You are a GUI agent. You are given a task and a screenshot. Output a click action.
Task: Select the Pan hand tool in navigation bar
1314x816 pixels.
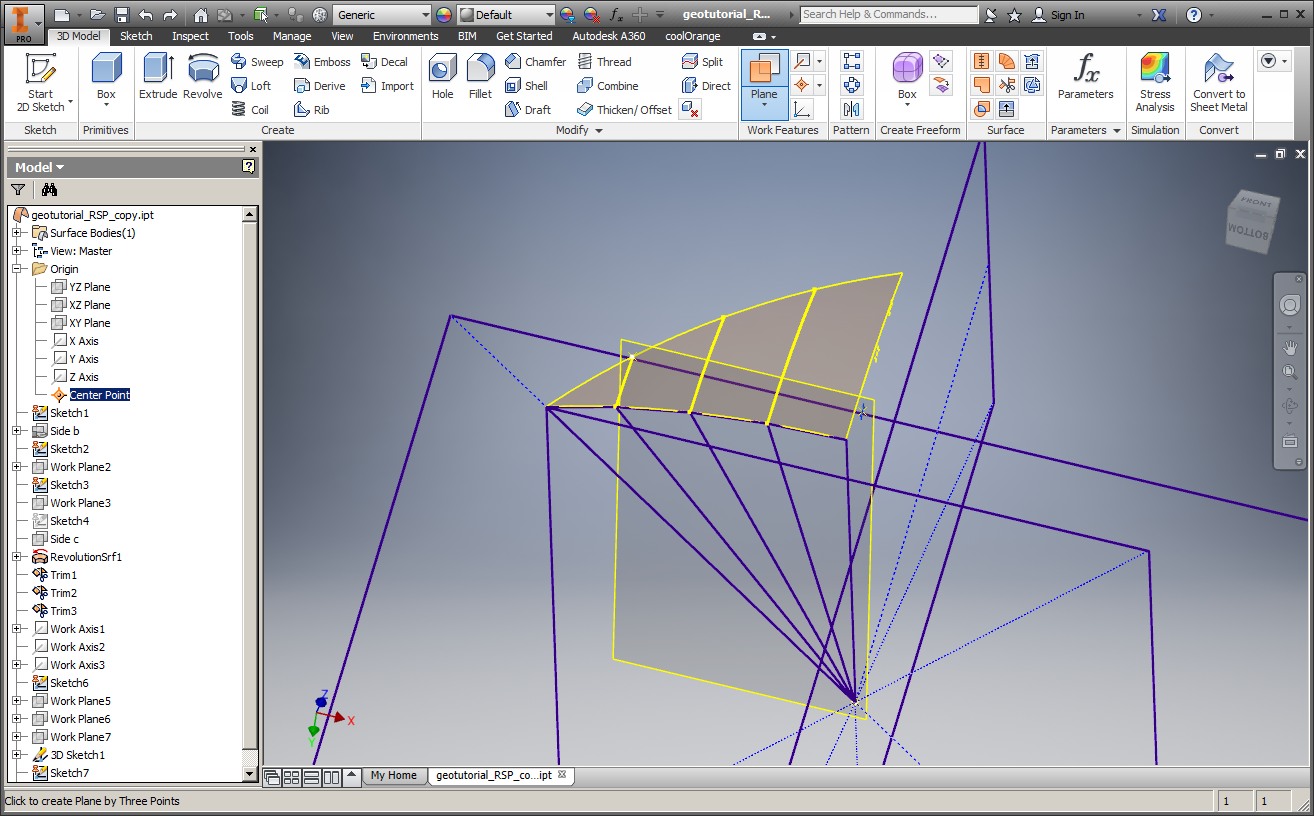tap(1289, 348)
